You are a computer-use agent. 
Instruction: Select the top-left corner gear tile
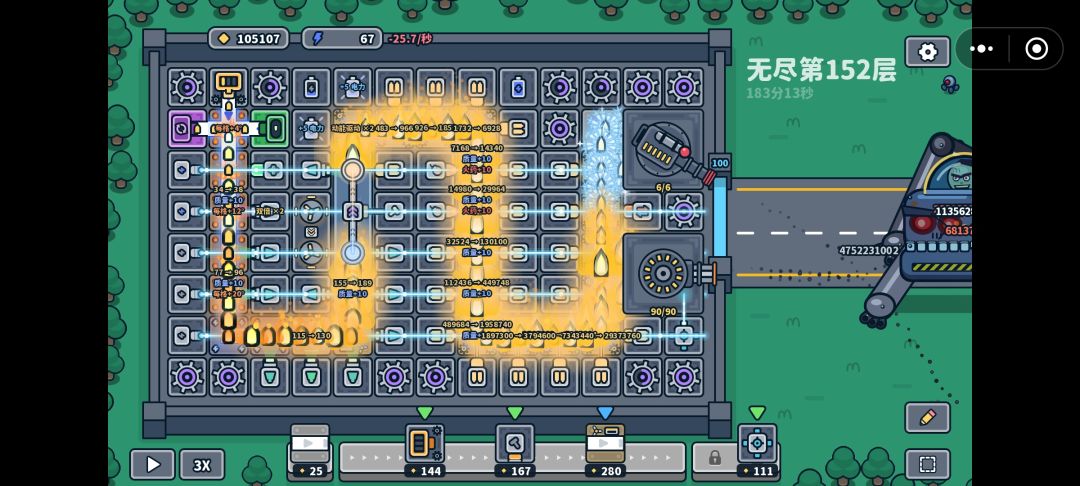point(187,87)
